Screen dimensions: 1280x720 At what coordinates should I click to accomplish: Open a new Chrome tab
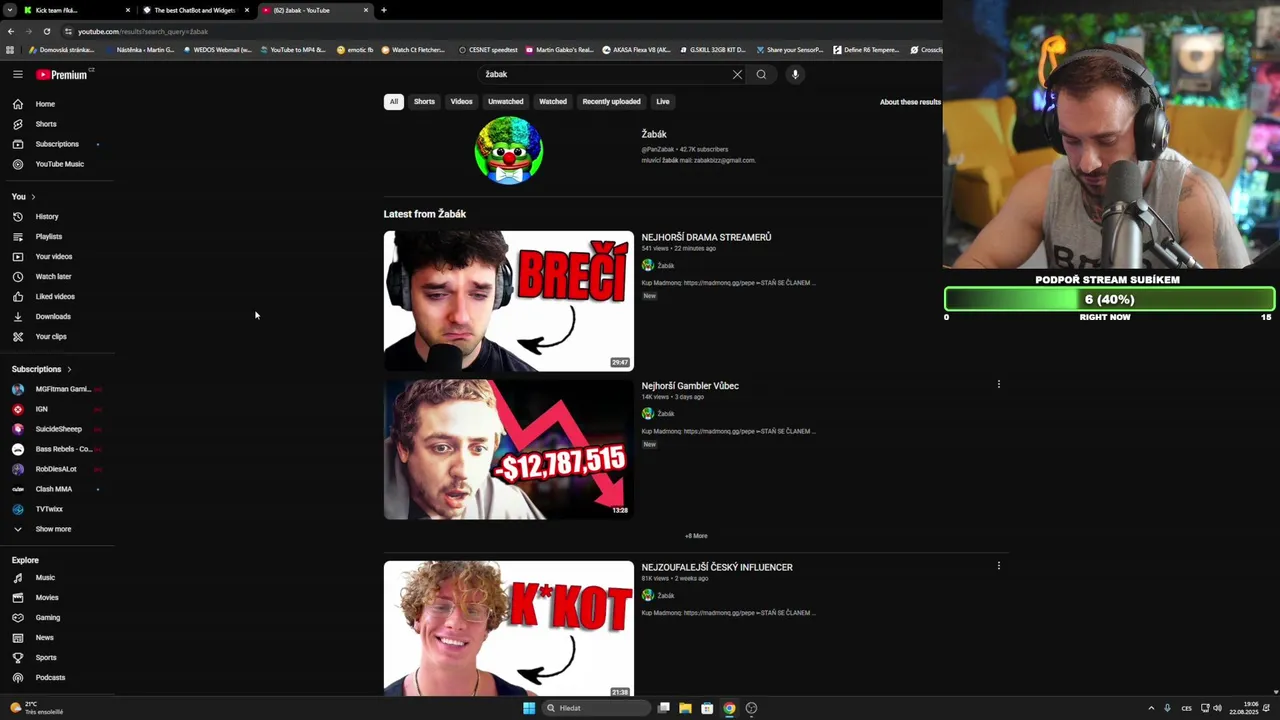384,10
